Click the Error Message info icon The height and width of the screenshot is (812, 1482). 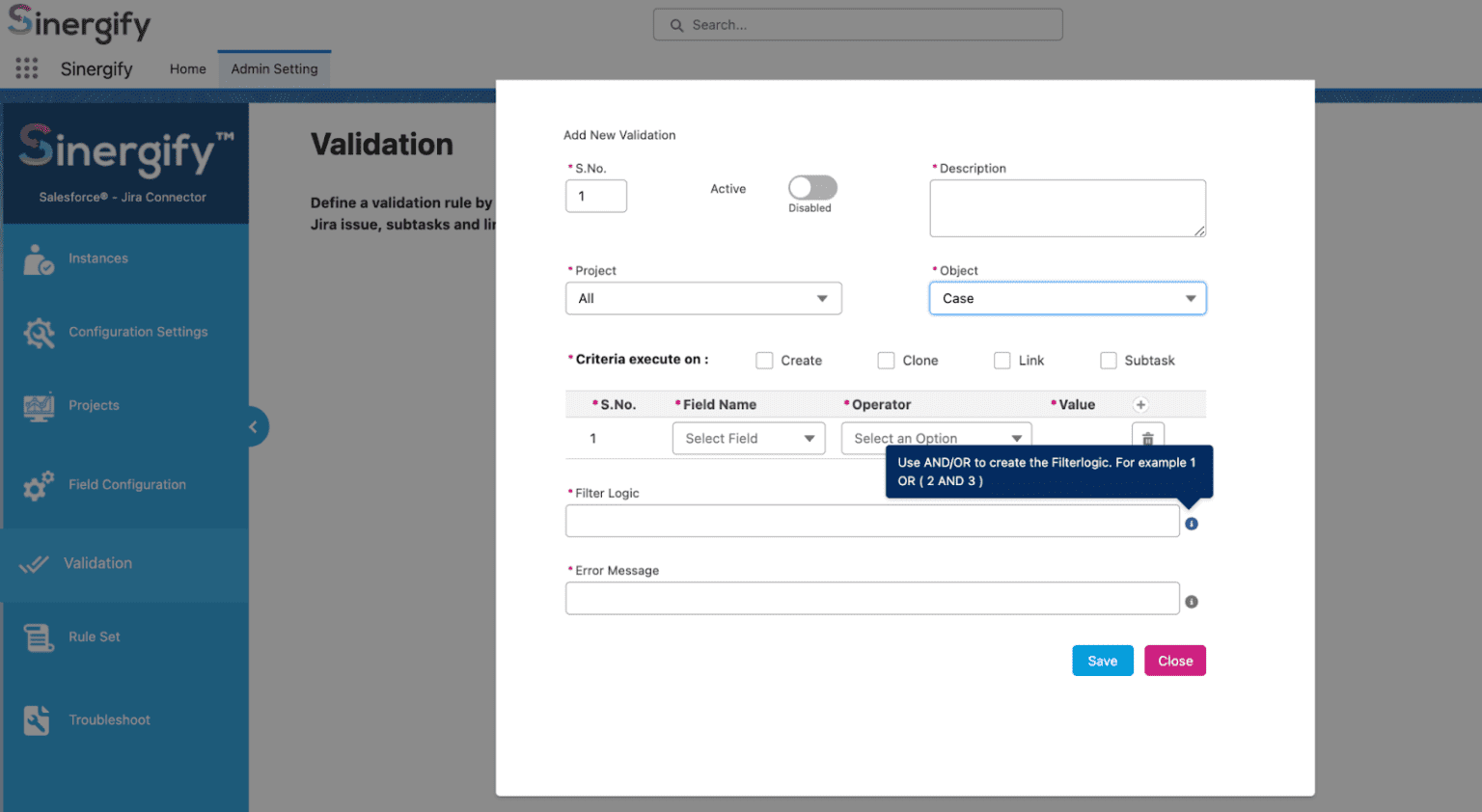[x=1192, y=602]
